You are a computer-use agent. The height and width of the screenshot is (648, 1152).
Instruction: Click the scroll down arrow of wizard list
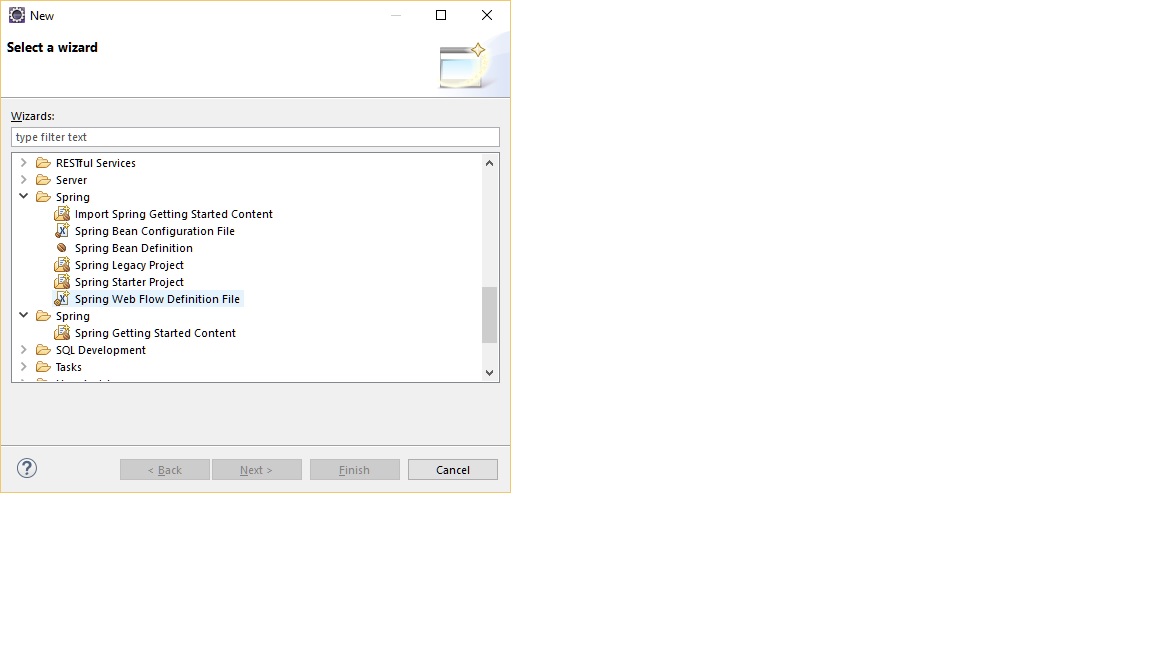click(489, 372)
